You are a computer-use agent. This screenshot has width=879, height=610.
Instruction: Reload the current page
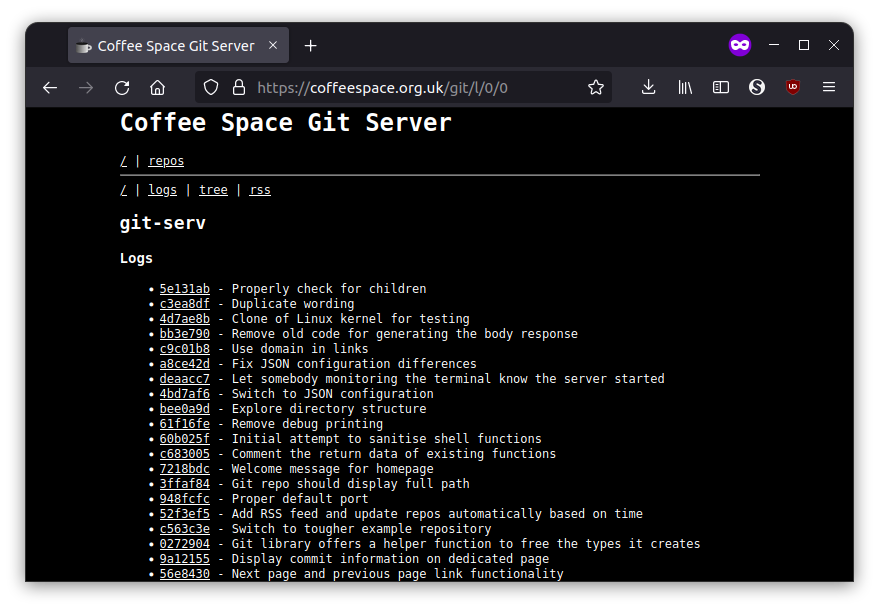tap(122, 87)
